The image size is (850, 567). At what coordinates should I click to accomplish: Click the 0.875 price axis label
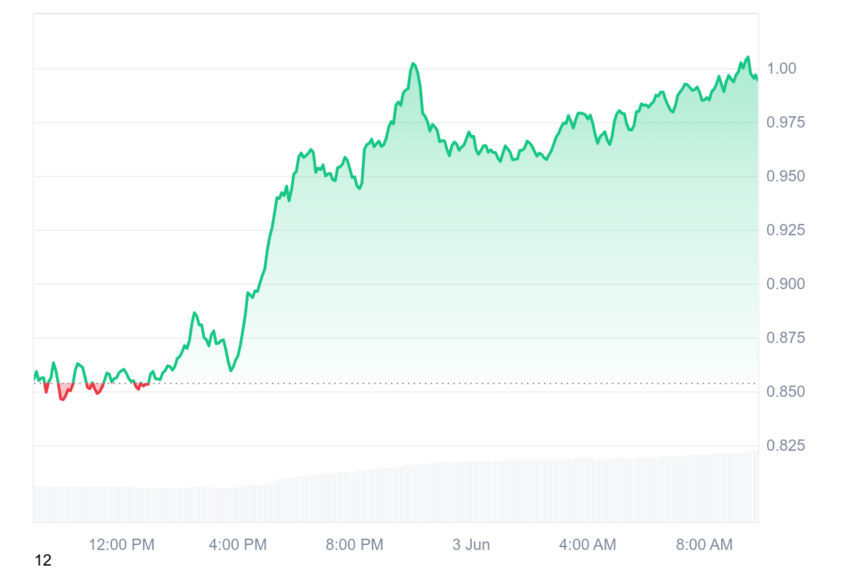785,338
